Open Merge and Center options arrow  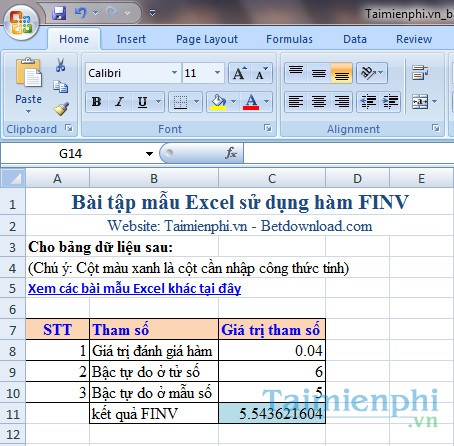pyautogui.click(x=434, y=102)
